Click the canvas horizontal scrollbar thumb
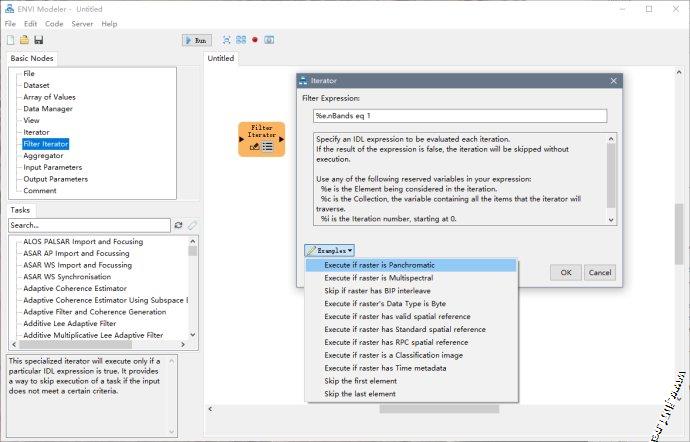The height and width of the screenshot is (442, 690). pyautogui.click(x=439, y=409)
